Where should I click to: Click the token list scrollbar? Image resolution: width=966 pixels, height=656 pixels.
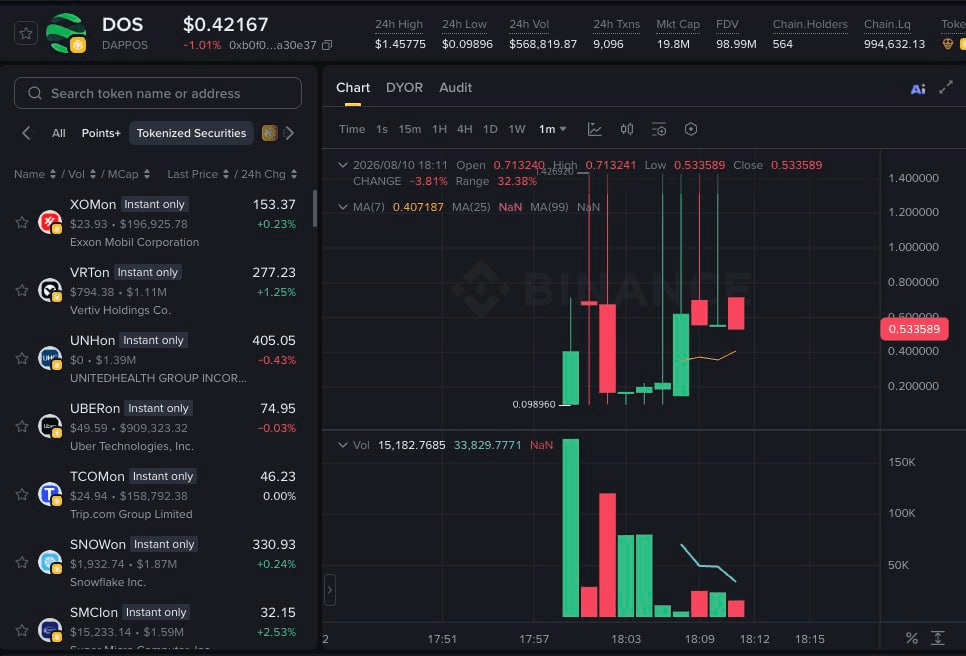(x=315, y=208)
